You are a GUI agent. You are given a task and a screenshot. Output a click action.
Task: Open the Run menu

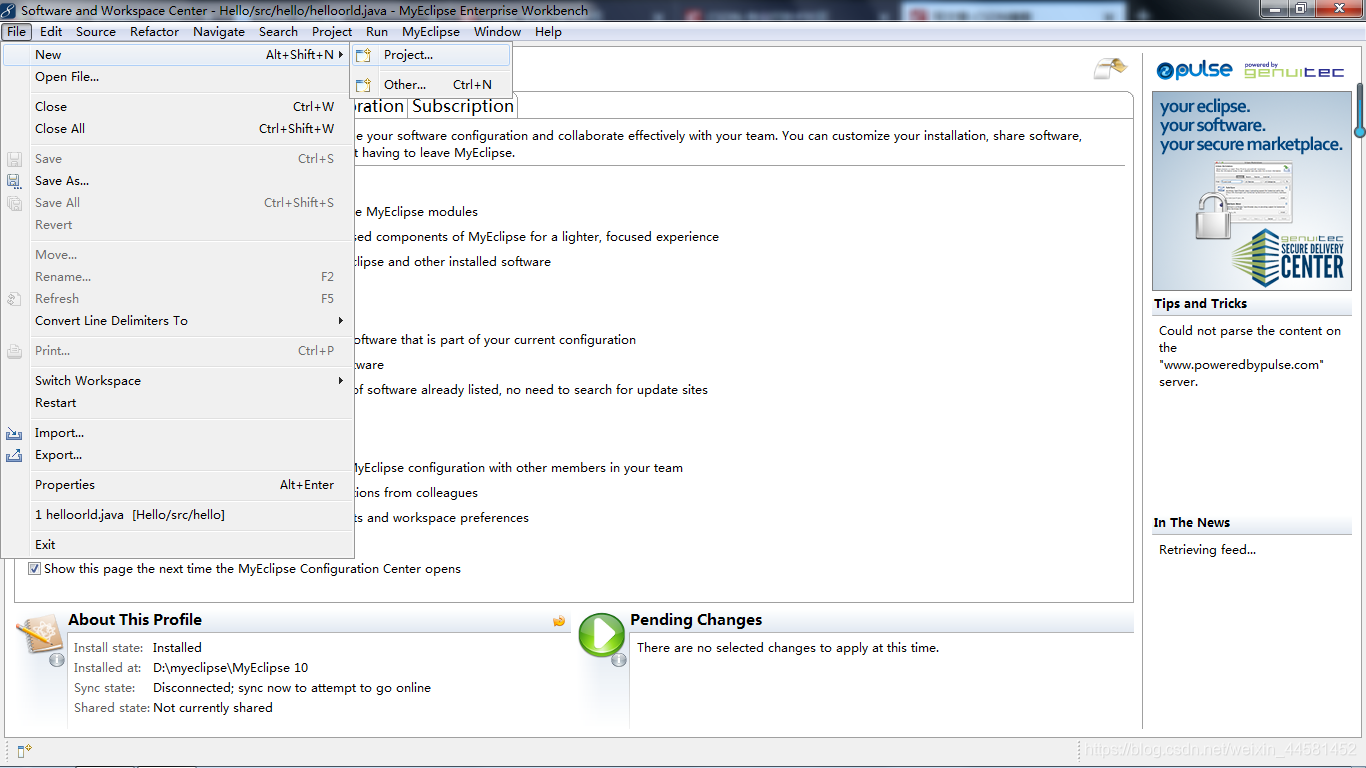(x=377, y=32)
